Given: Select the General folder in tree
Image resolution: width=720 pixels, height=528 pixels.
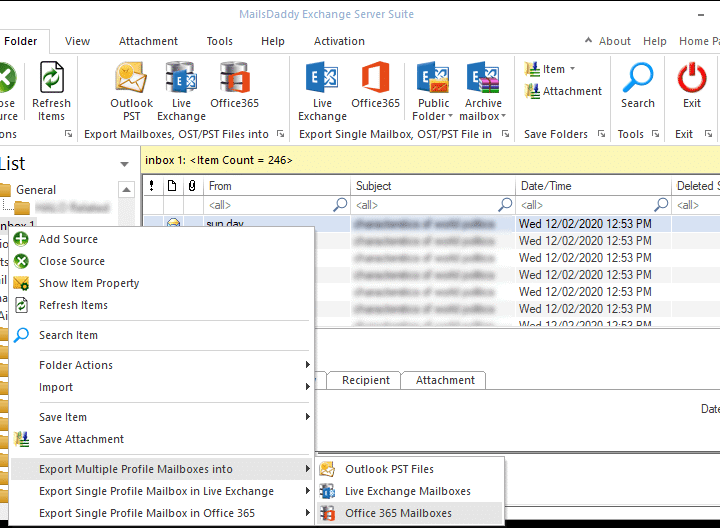Looking at the screenshot, I should (36, 190).
